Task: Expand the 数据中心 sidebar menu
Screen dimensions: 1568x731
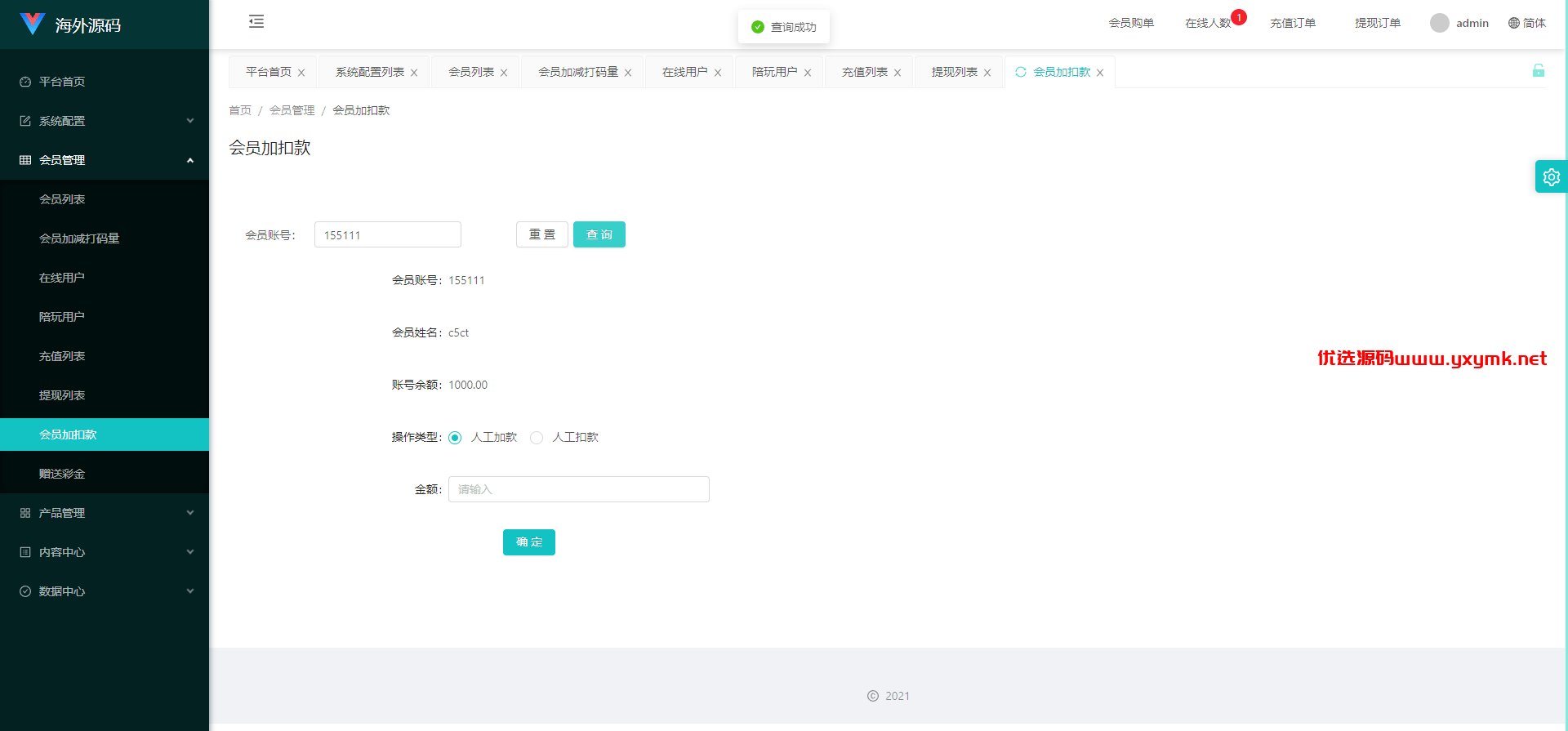Action: pyautogui.click(x=105, y=591)
